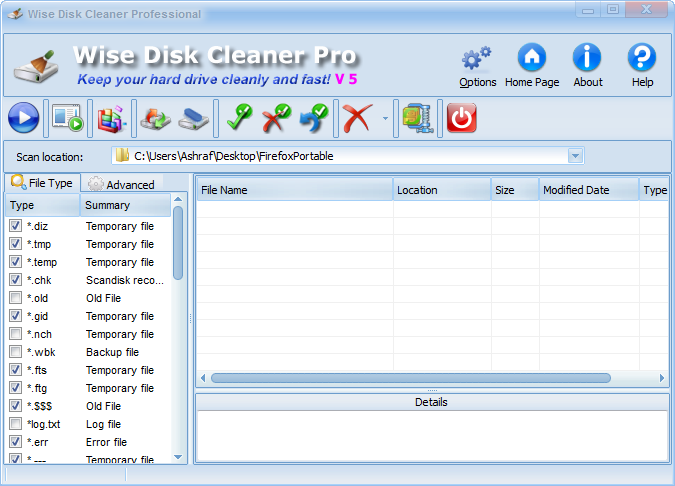
Task: Uncheck the *.diz file type
Action: [15, 226]
